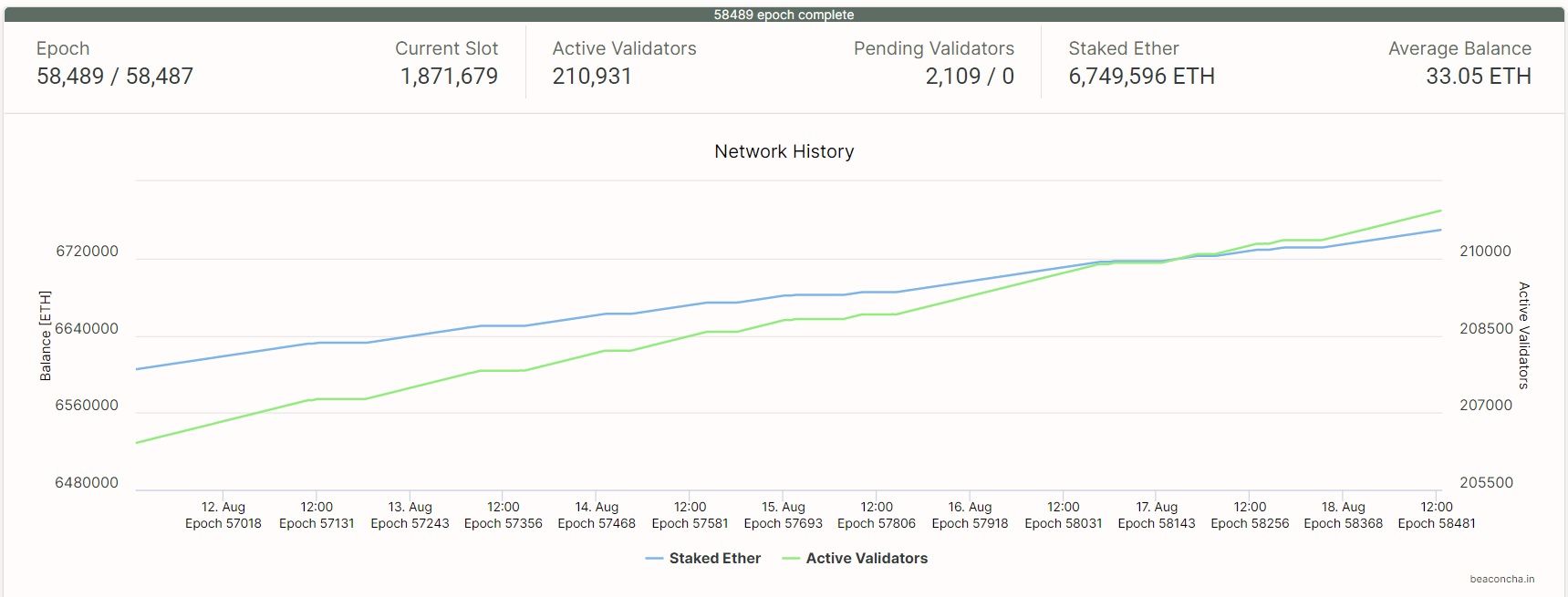Click left axis label 6640000

tap(87, 329)
